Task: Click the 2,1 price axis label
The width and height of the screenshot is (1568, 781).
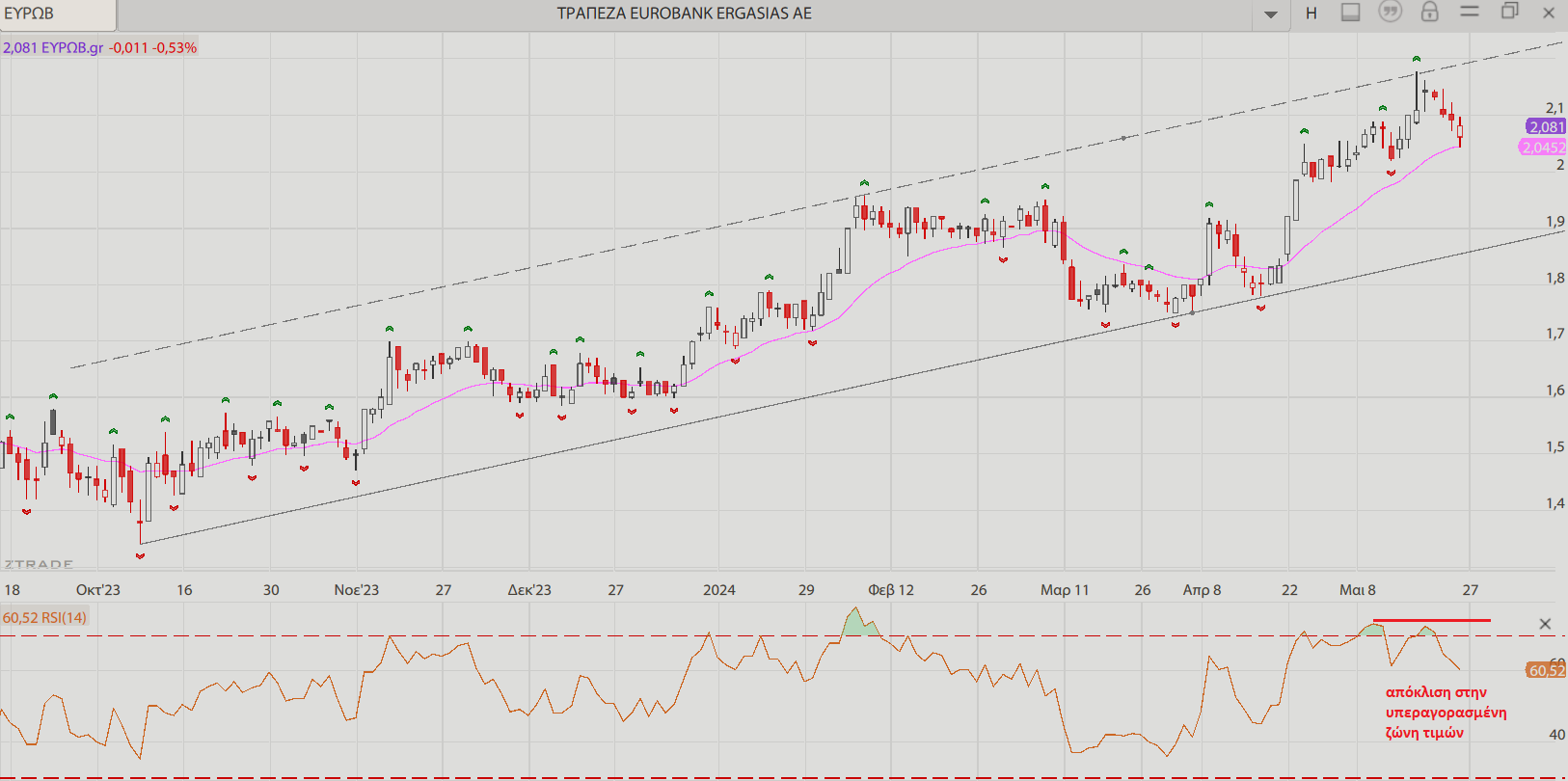Action: point(1554,108)
